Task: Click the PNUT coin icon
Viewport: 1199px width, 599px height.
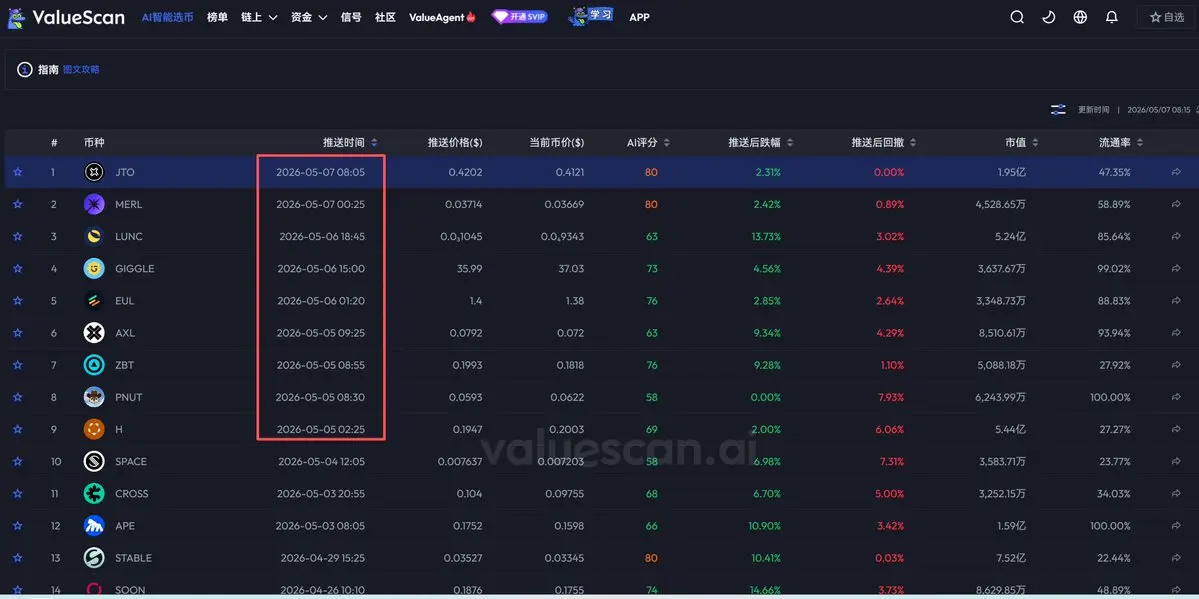Action: [94, 397]
